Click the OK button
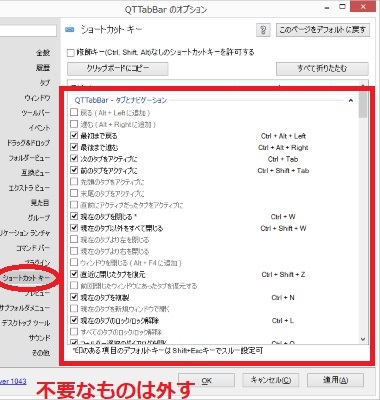380x400 pixels. pos(206,380)
